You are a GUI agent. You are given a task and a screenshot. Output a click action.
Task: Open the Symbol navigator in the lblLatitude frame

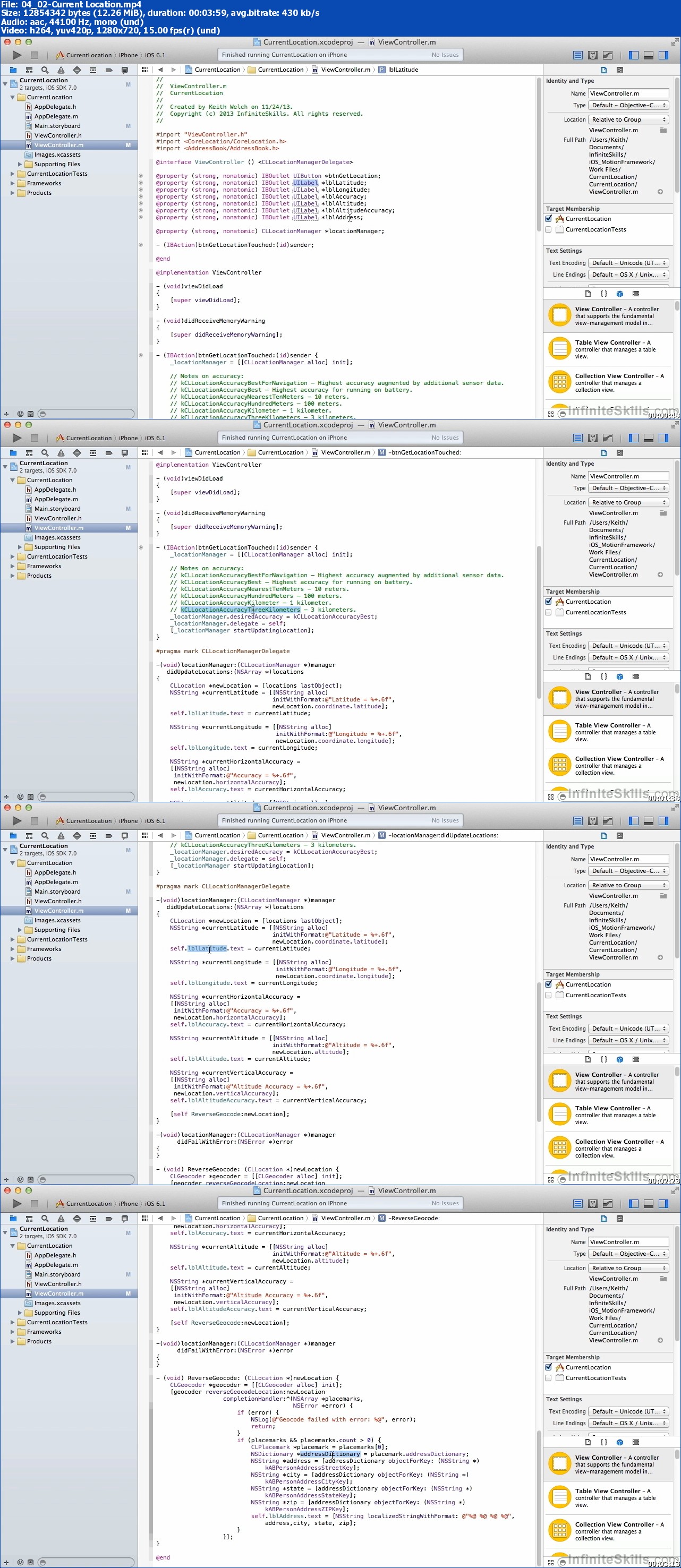pos(29,70)
